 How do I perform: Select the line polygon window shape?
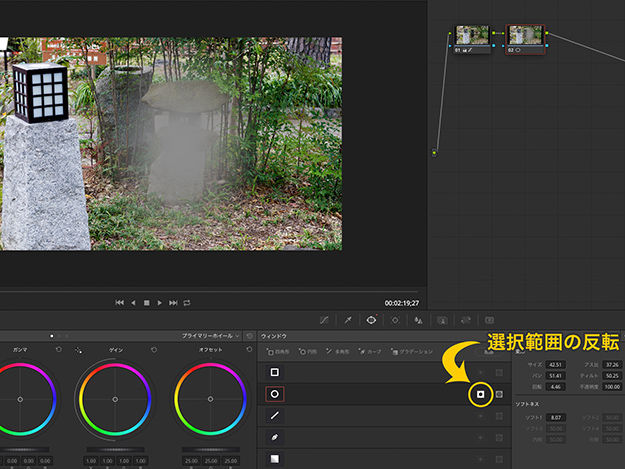(275, 415)
